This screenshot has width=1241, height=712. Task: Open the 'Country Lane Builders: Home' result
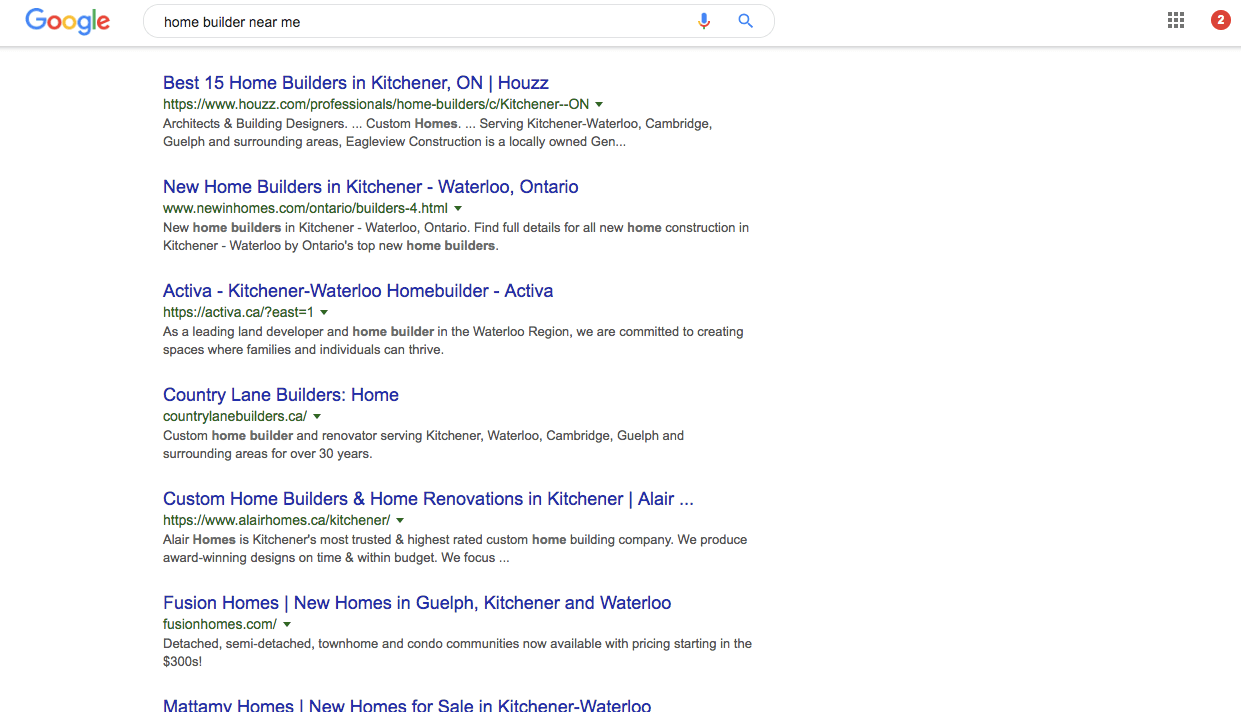point(280,395)
